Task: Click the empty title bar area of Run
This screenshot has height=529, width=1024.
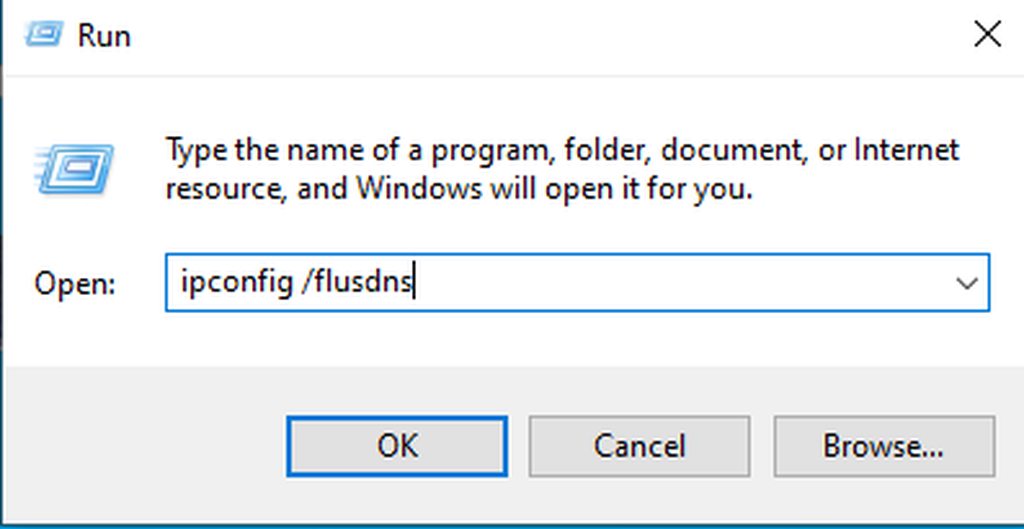Action: tap(549, 35)
